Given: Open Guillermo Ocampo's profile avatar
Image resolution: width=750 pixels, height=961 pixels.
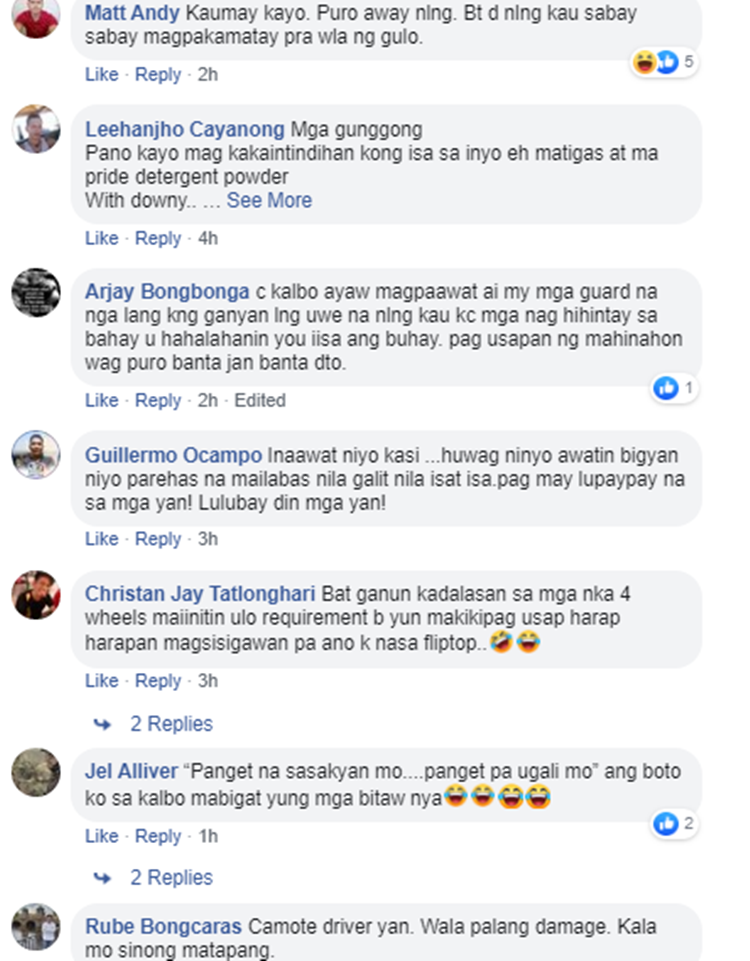Looking at the screenshot, I should pos(36,455).
